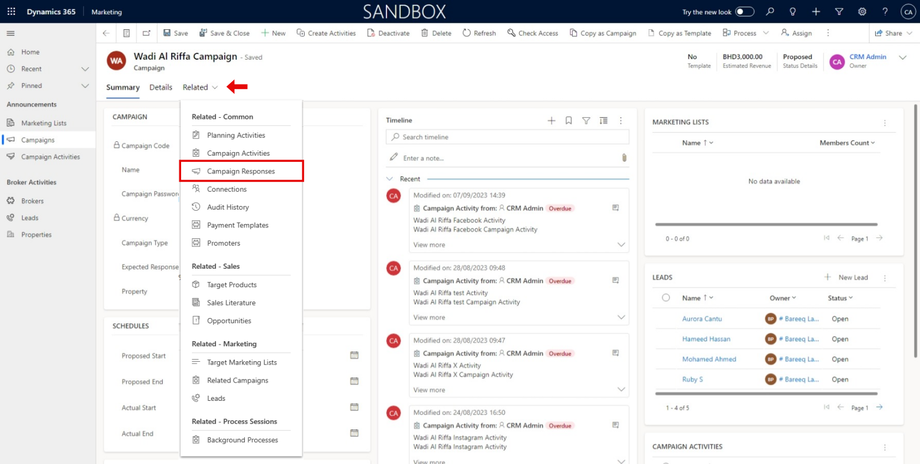The width and height of the screenshot is (920, 464).
Task: Collapse the Recent timeline section
Action: [x=390, y=178]
